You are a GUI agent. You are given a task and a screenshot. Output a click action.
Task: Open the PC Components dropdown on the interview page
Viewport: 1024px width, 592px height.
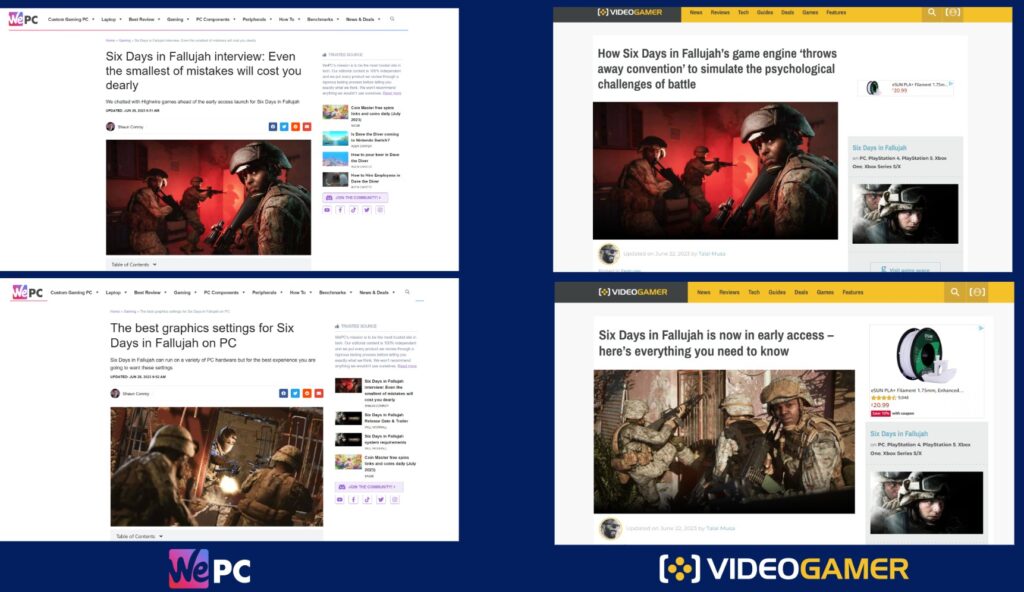point(218,19)
